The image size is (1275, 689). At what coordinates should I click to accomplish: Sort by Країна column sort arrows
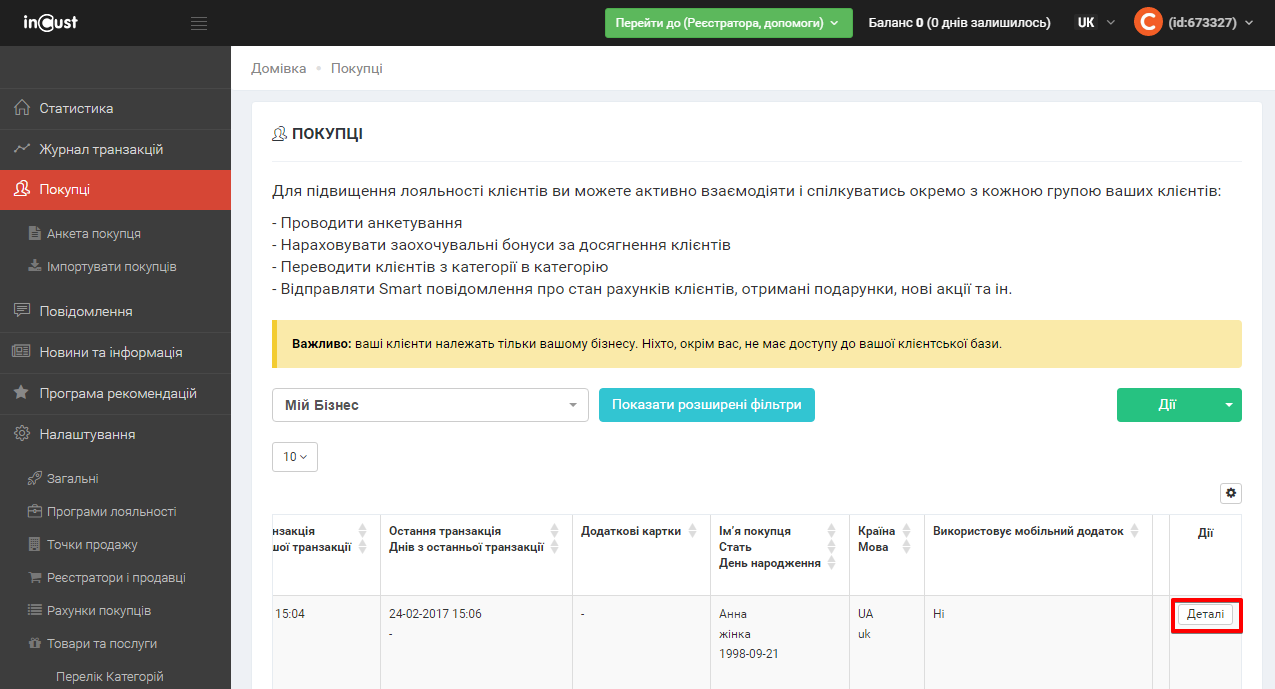906,539
